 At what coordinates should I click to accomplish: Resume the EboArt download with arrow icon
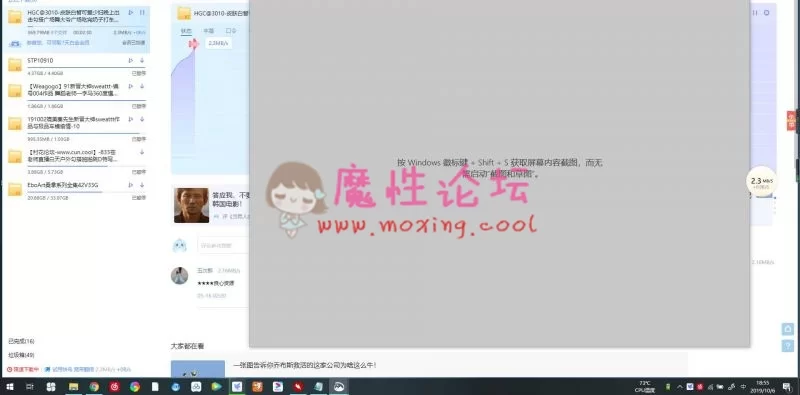click(x=142, y=185)
